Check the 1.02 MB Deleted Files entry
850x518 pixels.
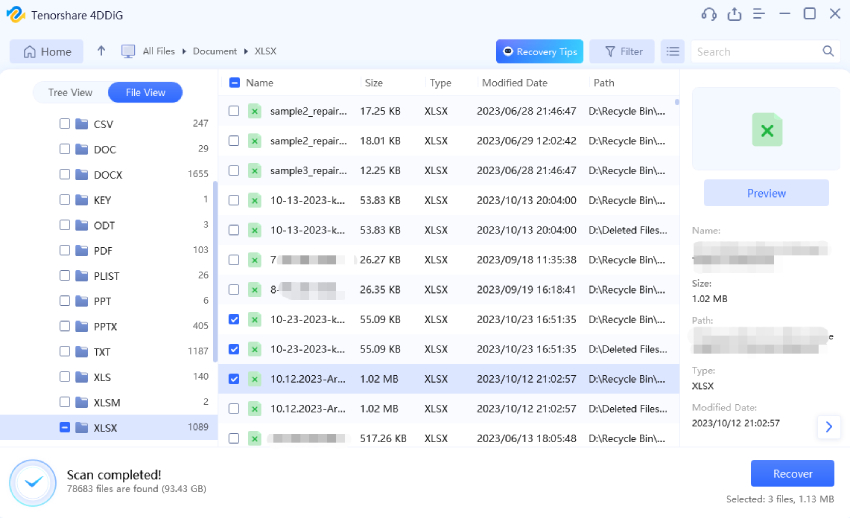tap(234, 409)
